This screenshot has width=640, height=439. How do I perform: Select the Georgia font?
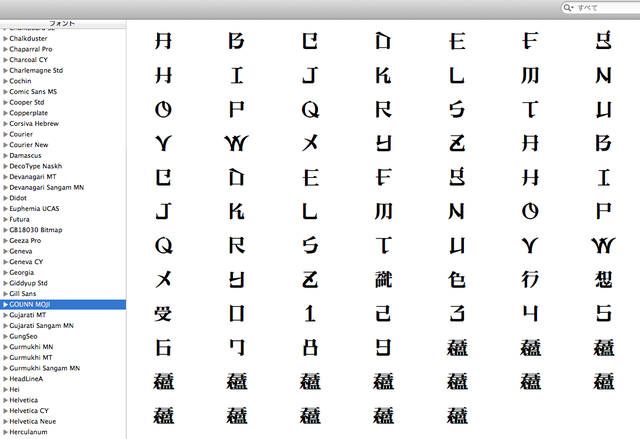(22, 272)
